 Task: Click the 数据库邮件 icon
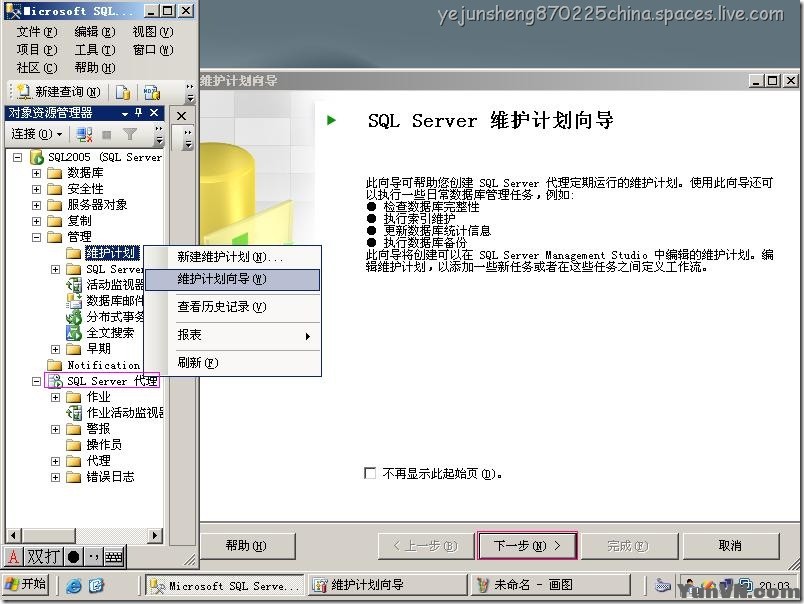(74, 300)
